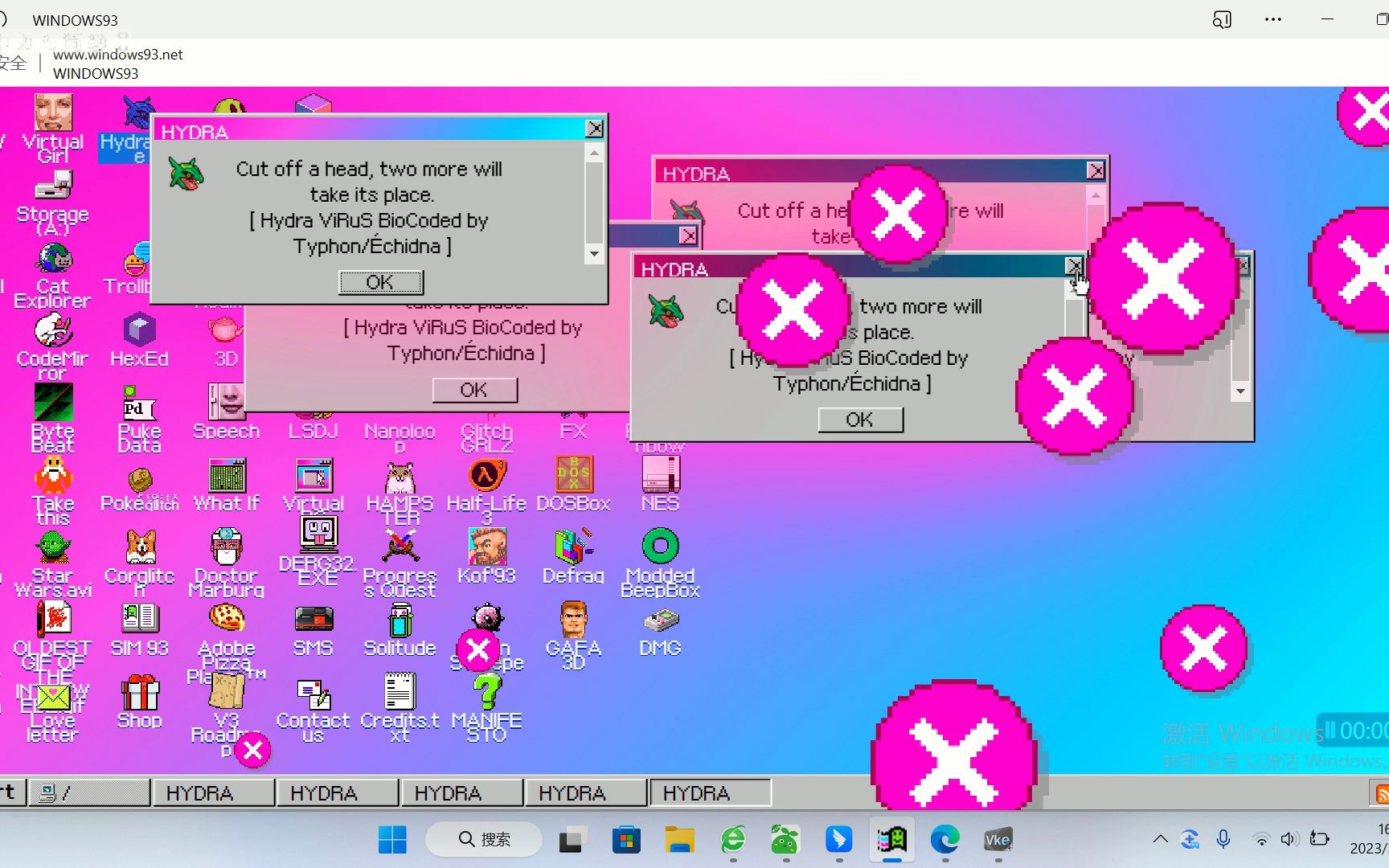1389x868 pixels.
Task: Click the Windows taskbar search box
Action: 484,840
